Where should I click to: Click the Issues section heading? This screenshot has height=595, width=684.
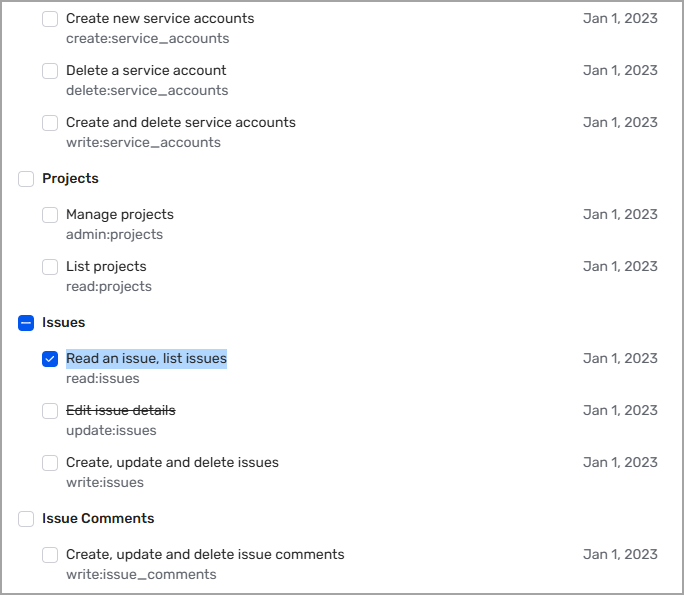point(63,322)
